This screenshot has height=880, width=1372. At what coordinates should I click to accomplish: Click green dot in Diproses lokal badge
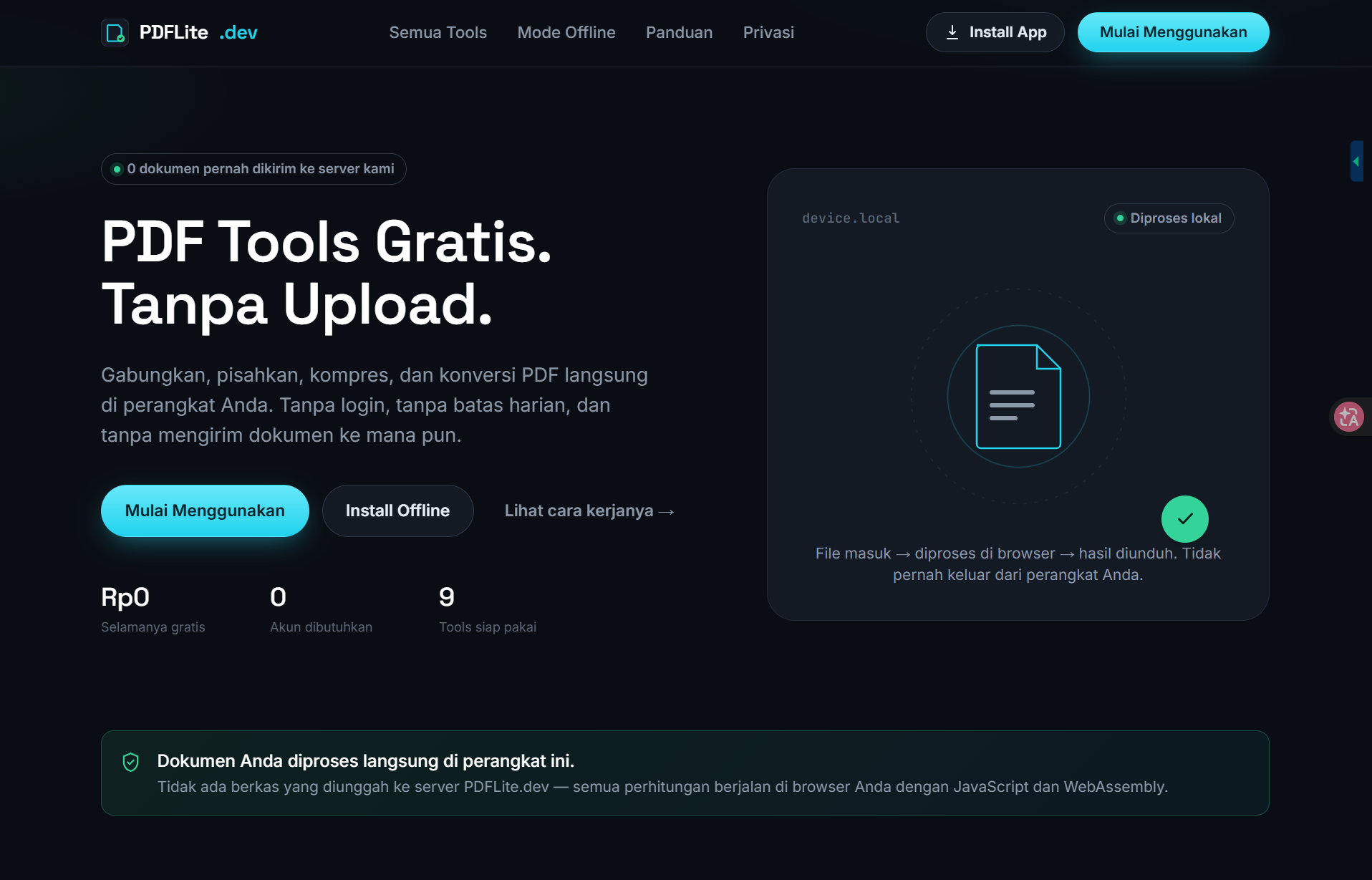coord(1121,218)
